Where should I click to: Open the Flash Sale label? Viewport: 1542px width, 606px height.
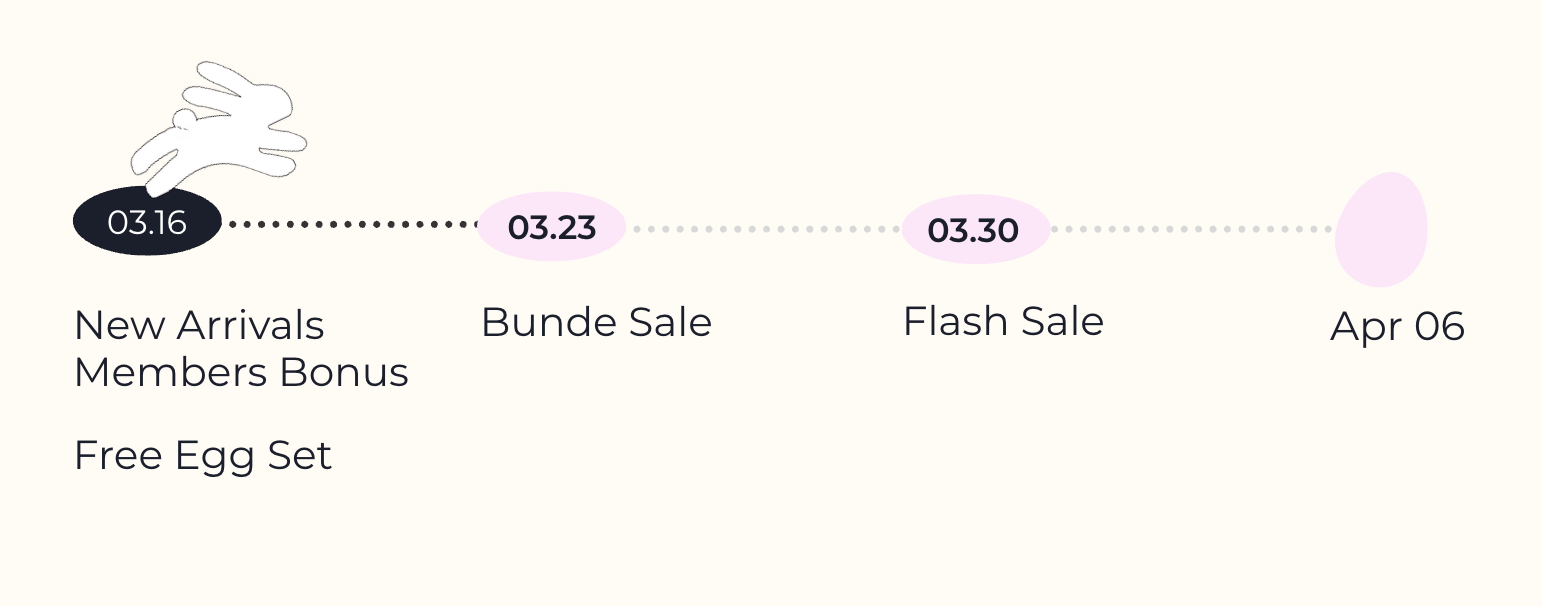click(1003, 322)
